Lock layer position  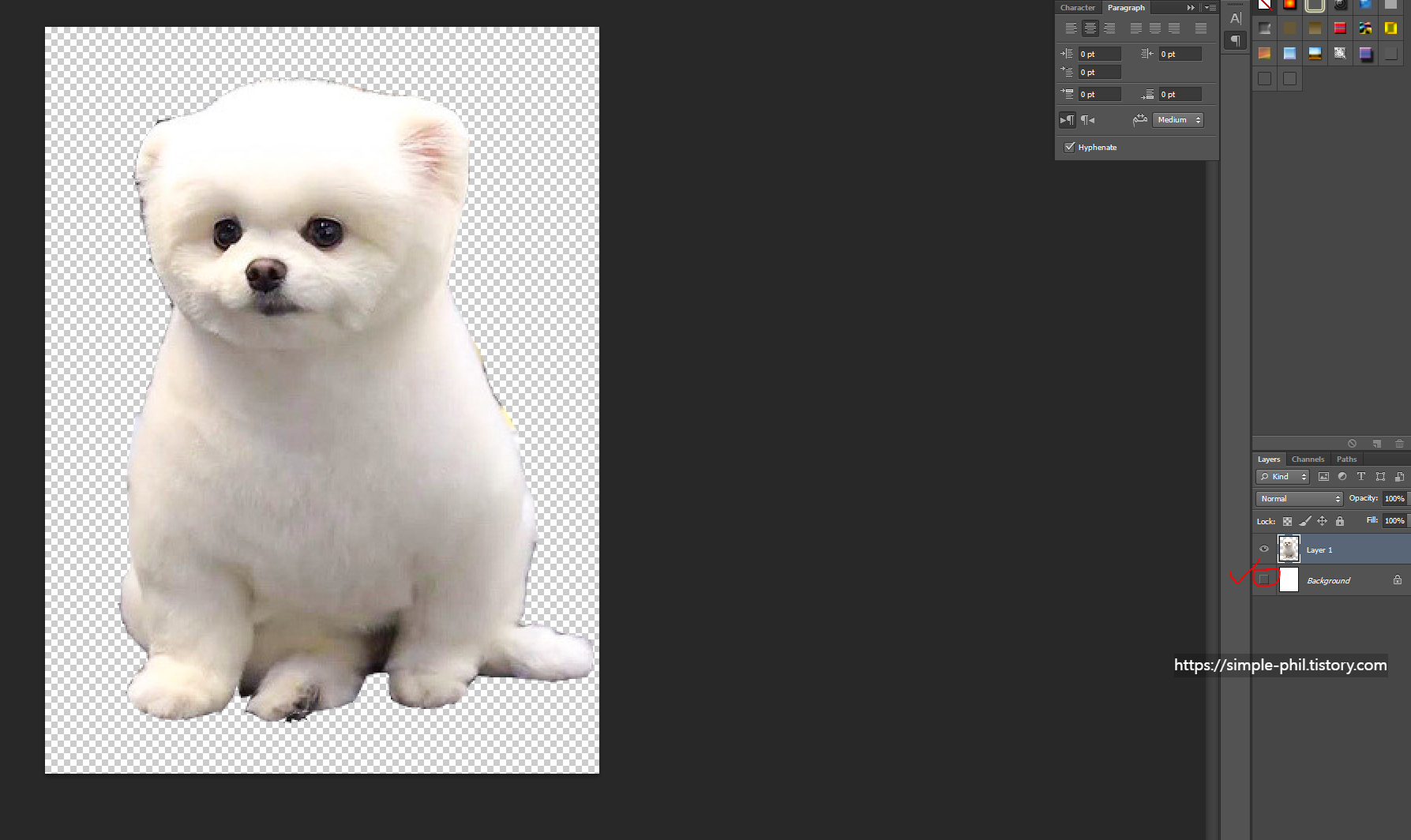pyautogui.click(x=1322, y=521)
